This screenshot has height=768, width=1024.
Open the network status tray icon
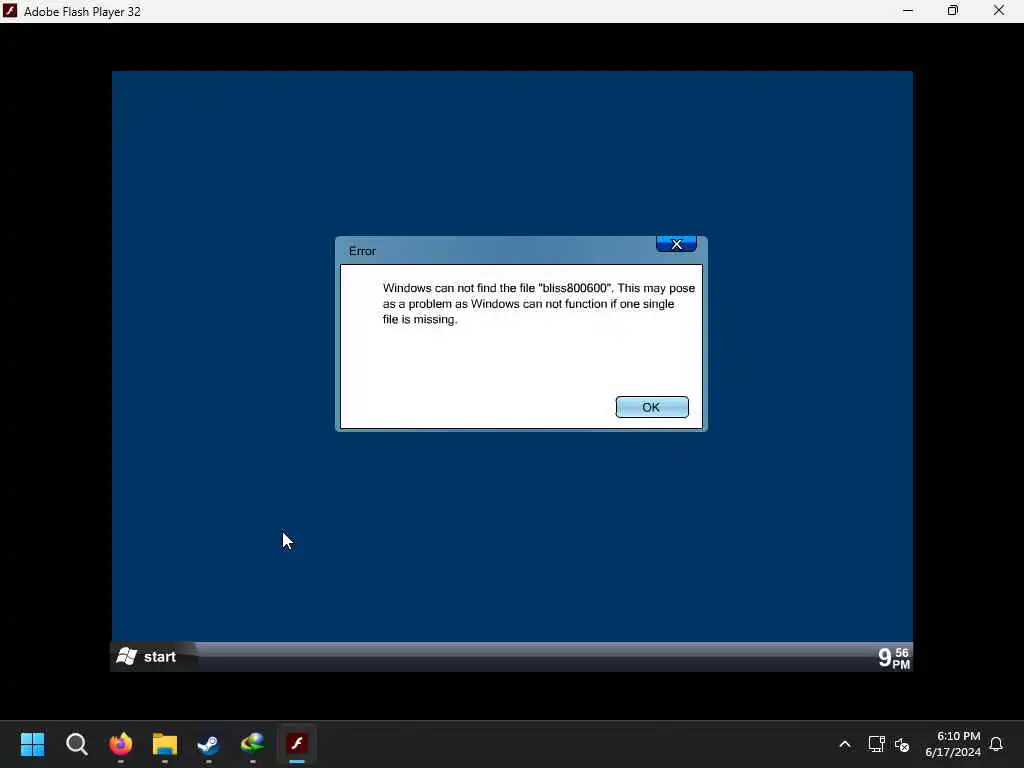pos(876,744)
